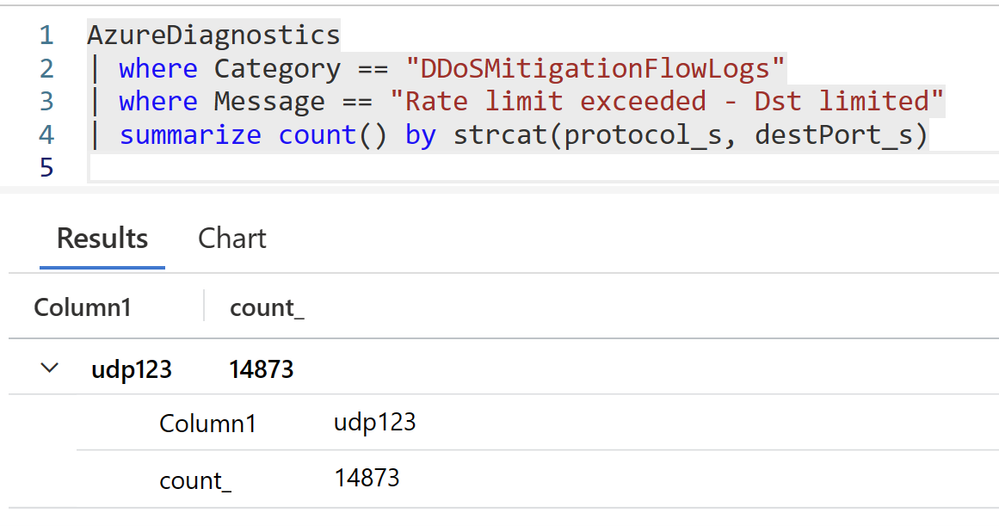
Task: Click the "DDoSMitigationFlowLogs" string in query
Action: click(x=595, y=68)
